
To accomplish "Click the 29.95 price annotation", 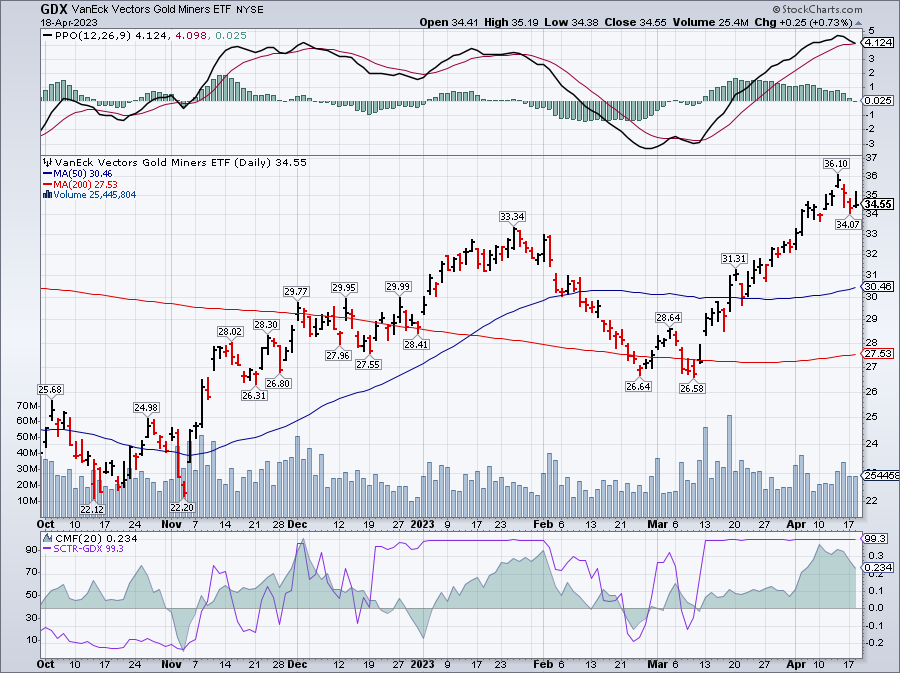I will coord(344,287).
